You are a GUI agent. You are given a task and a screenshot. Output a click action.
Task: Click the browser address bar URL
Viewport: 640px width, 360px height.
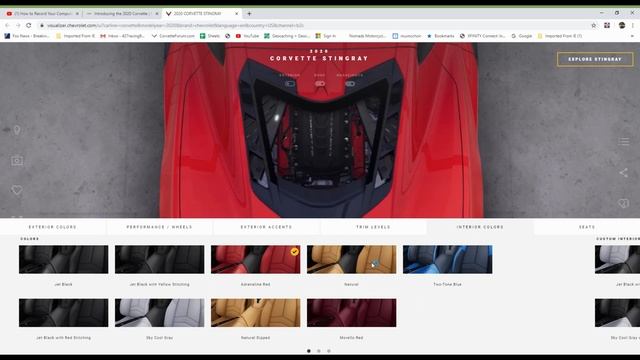pos(176,25)
